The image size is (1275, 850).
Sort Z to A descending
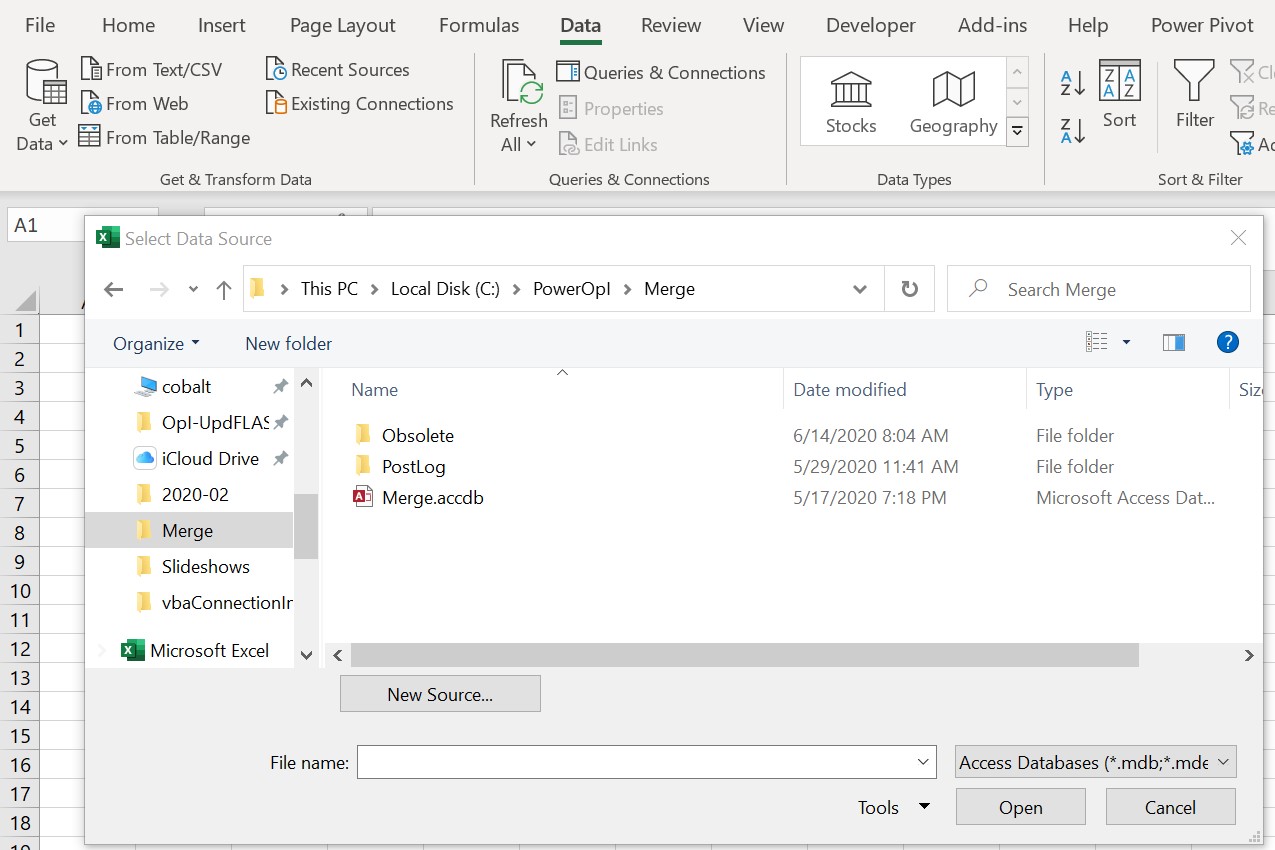[1072, 131]
